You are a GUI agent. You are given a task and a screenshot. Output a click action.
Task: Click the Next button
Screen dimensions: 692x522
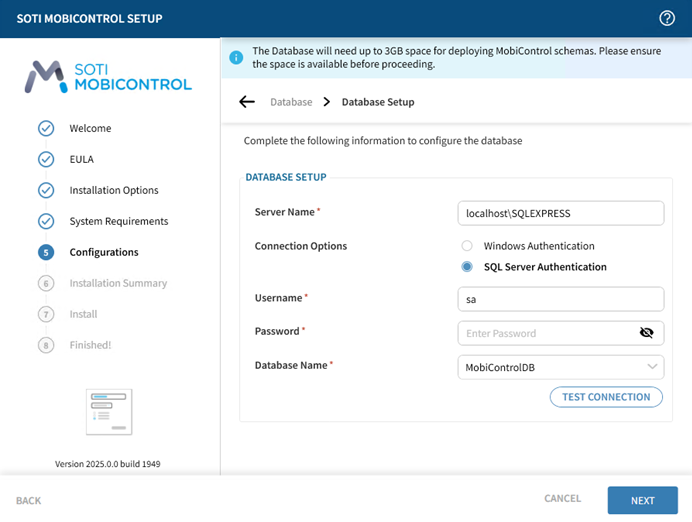point(642,500)
